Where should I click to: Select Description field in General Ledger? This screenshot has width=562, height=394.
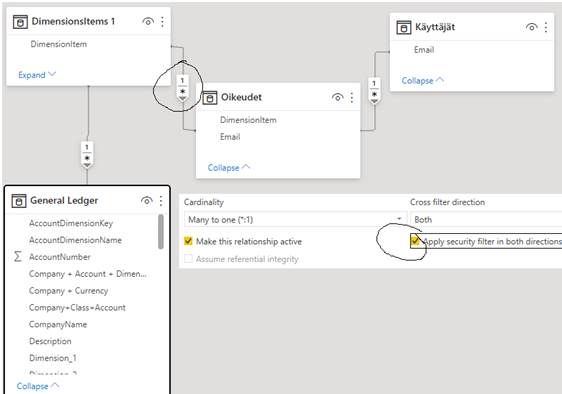pyautogui.click(x=50, y=341)
